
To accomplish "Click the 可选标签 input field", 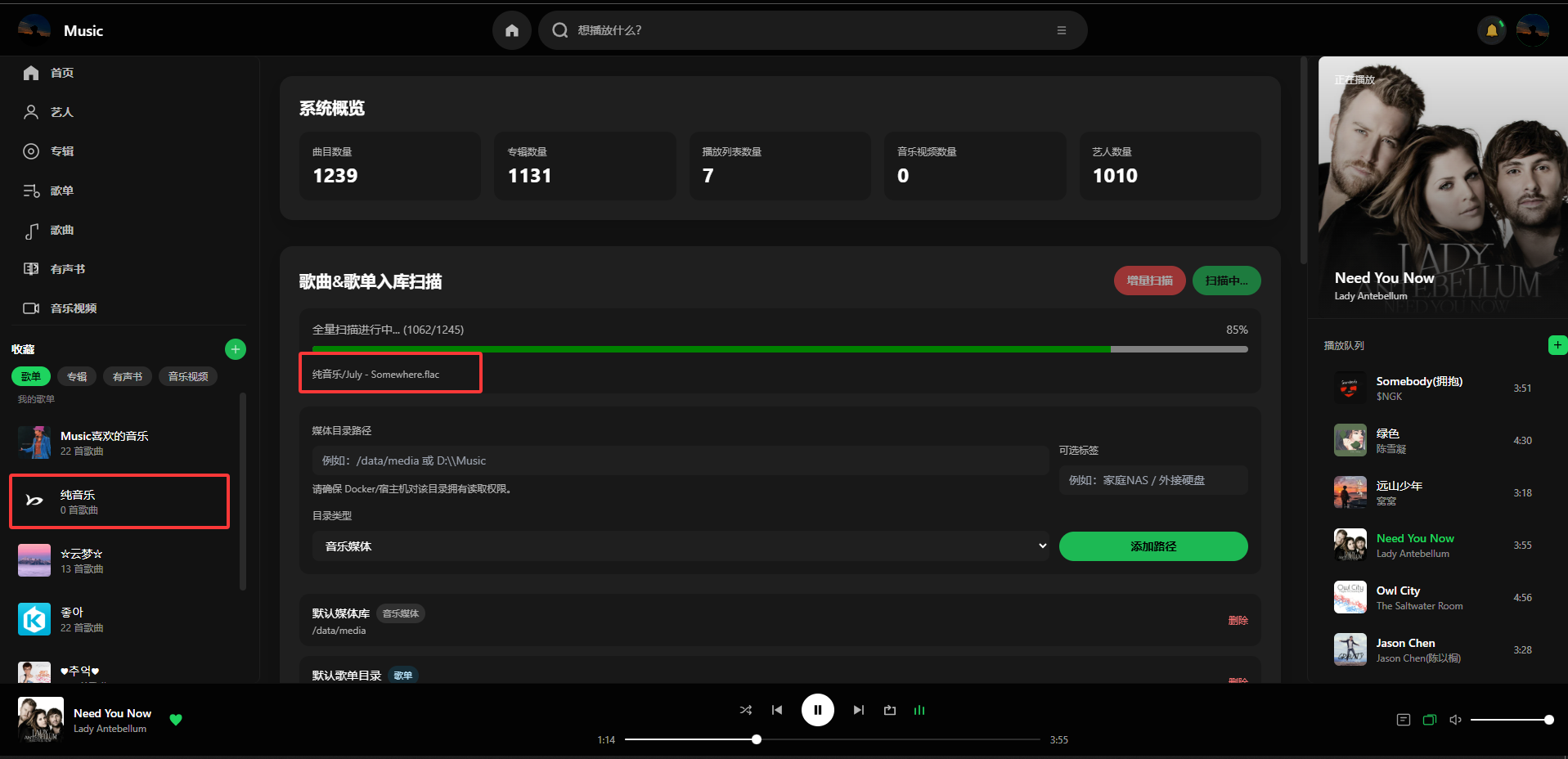I will click(x=1153, y=480).
